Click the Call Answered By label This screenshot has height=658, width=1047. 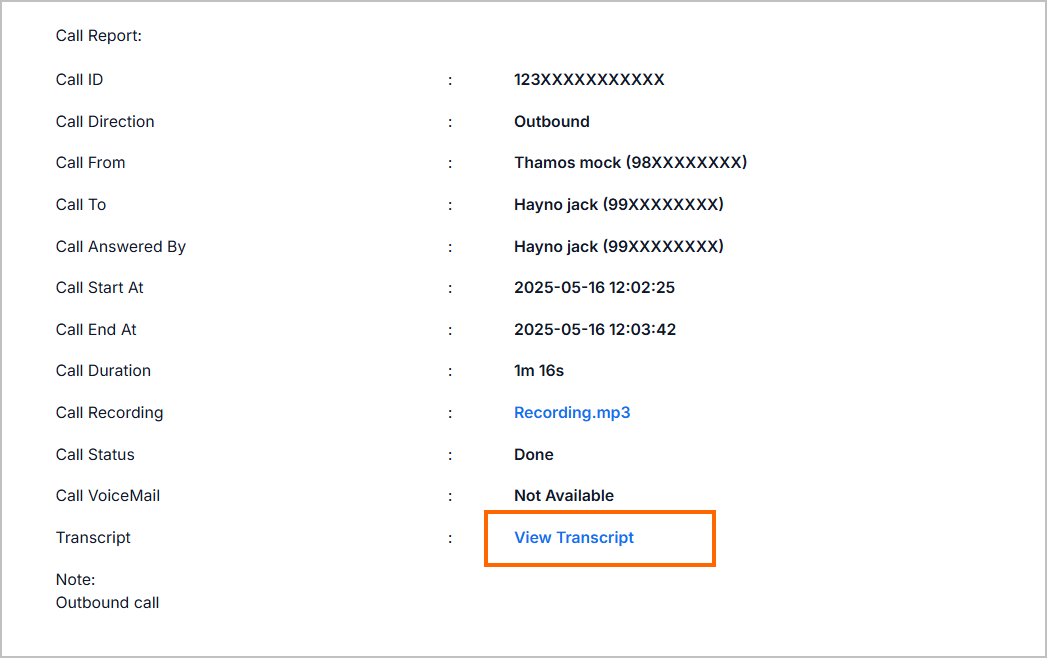tap(121, 246)
